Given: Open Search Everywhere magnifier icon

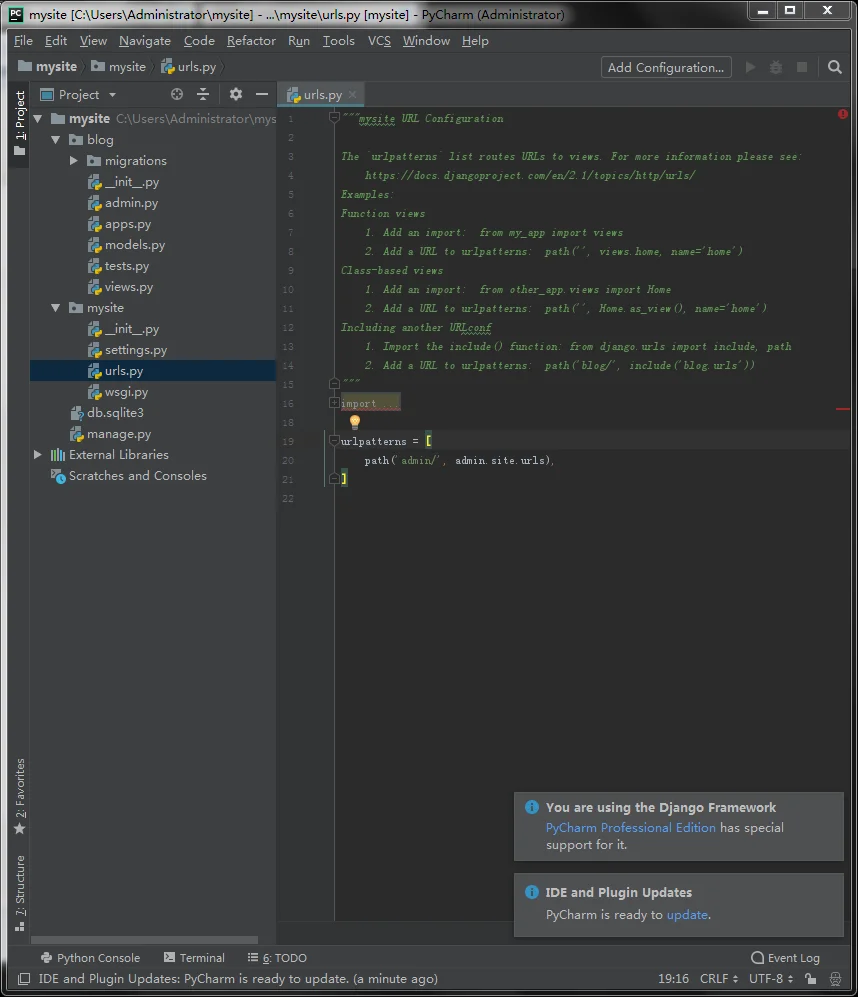Looking at the screenshot, I should tap(834, 67).
